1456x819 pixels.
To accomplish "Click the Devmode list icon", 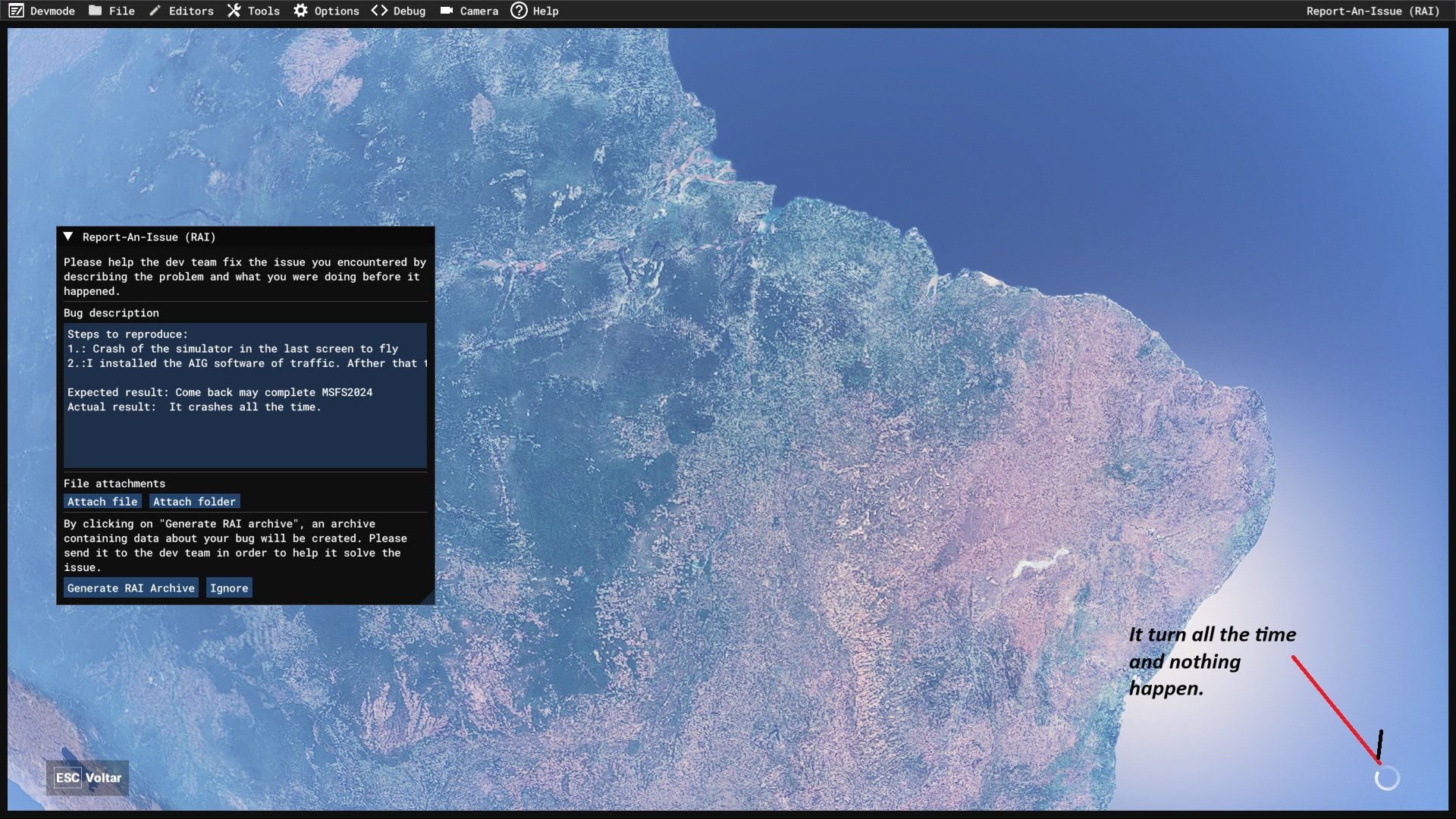I will click(16, 11).
